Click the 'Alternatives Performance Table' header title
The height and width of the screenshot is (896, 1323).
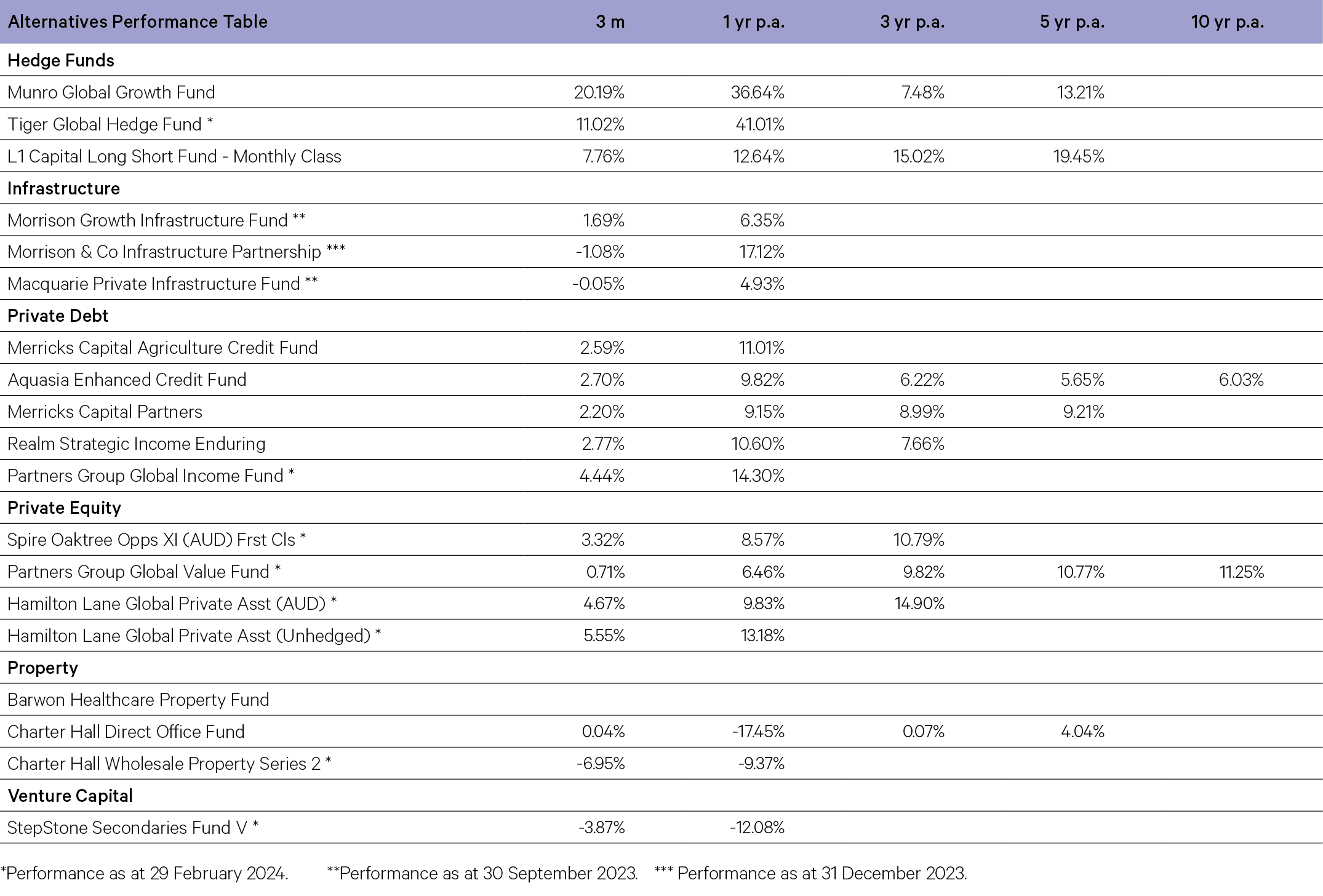tap(138, 22)
